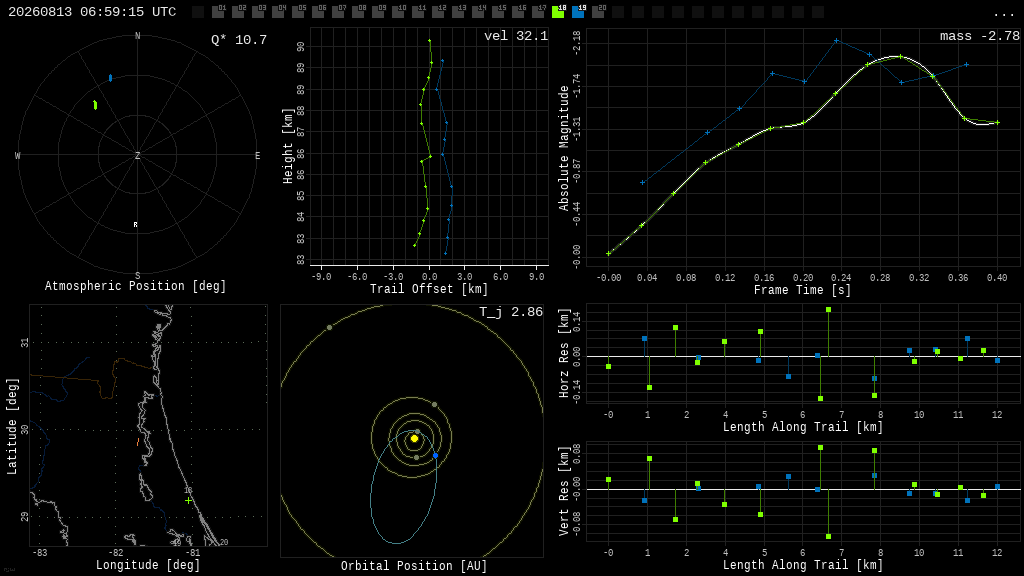1024x576 pixels.
Task: Click the green cross marker on map
Action: 189,501
